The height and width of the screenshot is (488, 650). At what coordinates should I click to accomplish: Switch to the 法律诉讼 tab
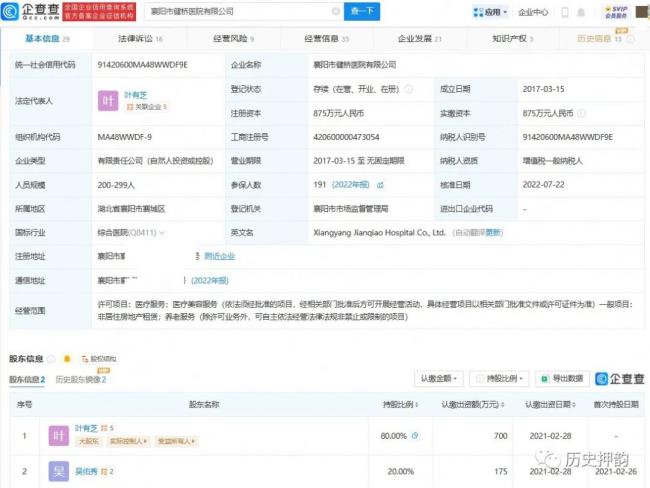pyautogui.click(x=136, y=38)
